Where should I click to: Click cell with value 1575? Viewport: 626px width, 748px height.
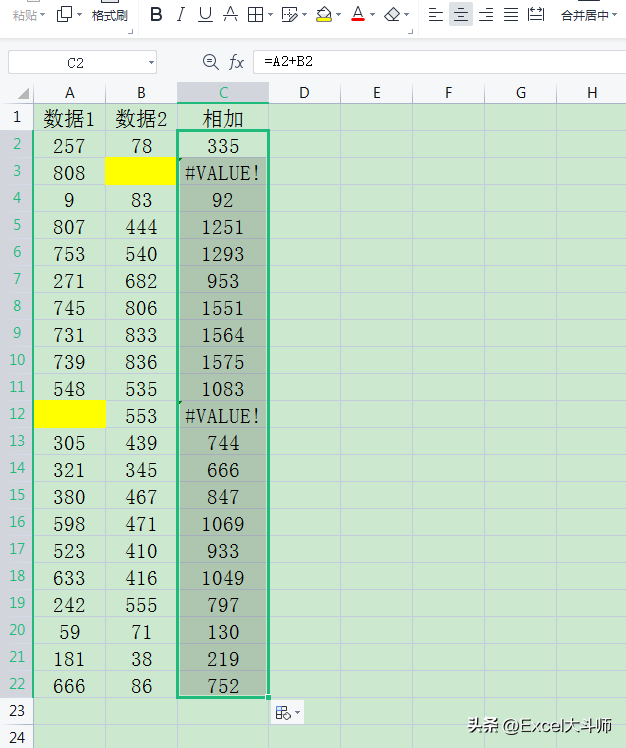223,361
